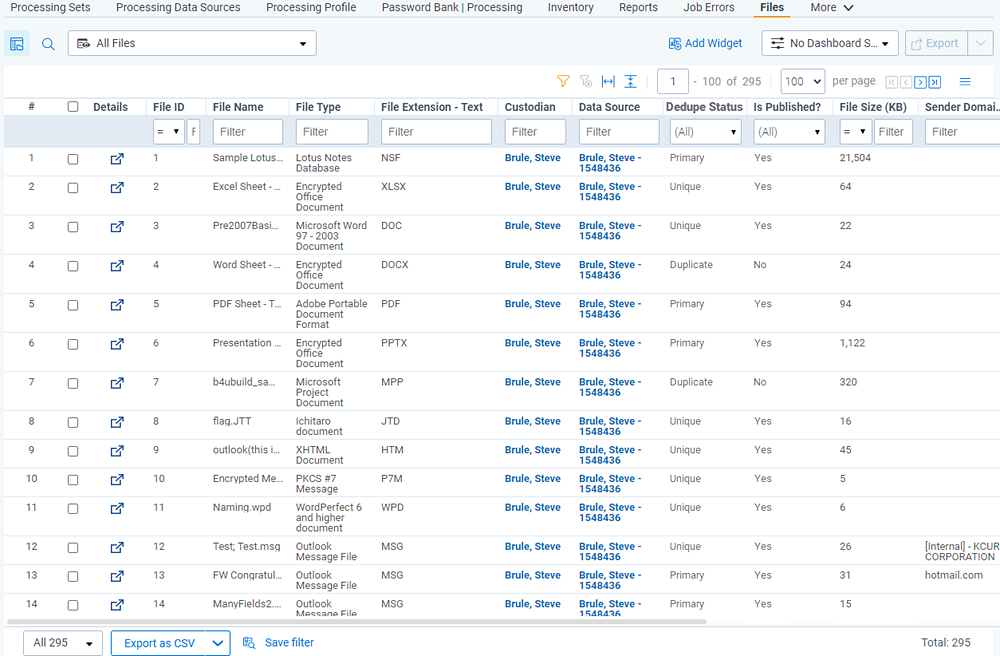Click the horizontal scrollbar of the grid
The height and width of the screenshot is (656, 1000).
[357, 621]
